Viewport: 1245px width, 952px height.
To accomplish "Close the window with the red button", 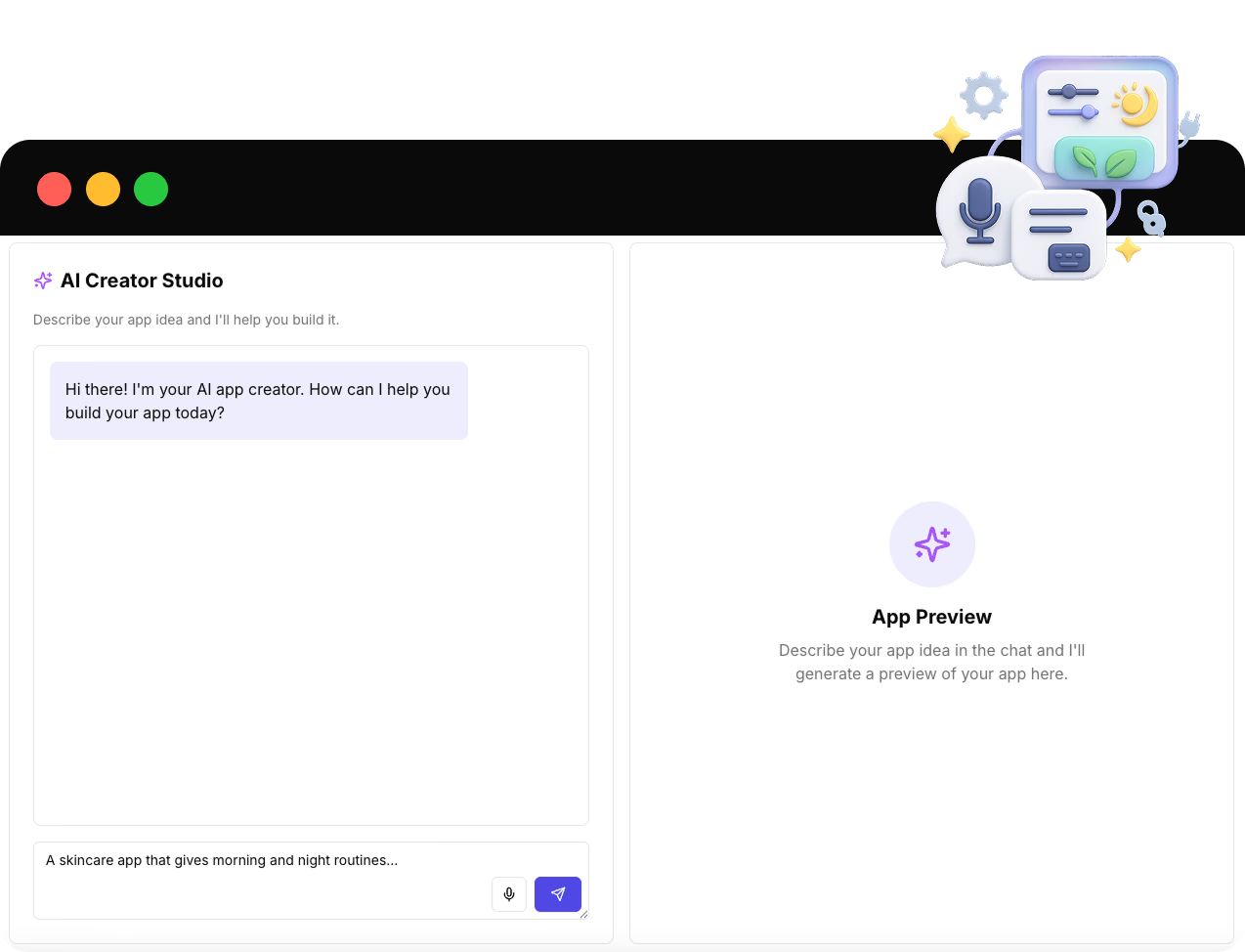I will (55, 189).
